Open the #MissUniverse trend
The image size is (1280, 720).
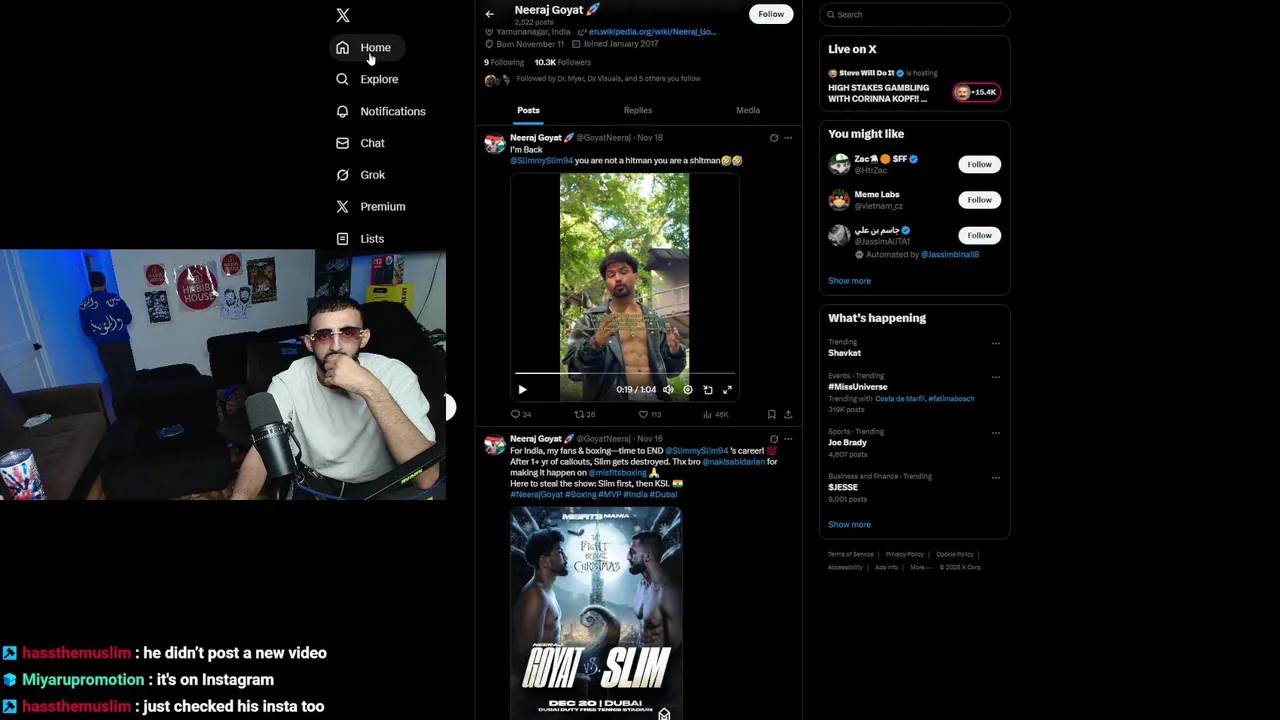click(x=858, y=387)
